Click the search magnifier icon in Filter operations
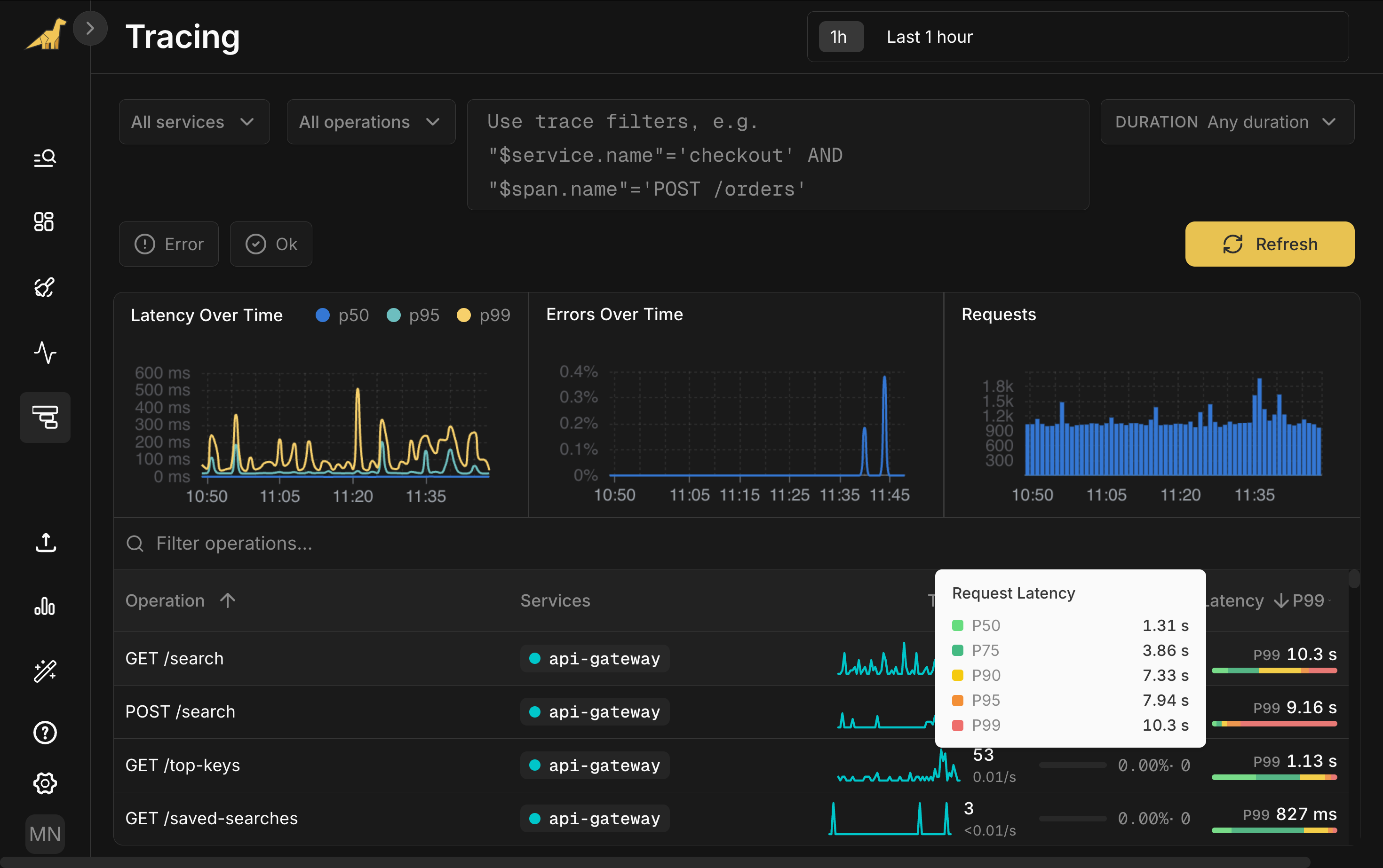This screenshot has width=1383, height=868. coord(135,543)
